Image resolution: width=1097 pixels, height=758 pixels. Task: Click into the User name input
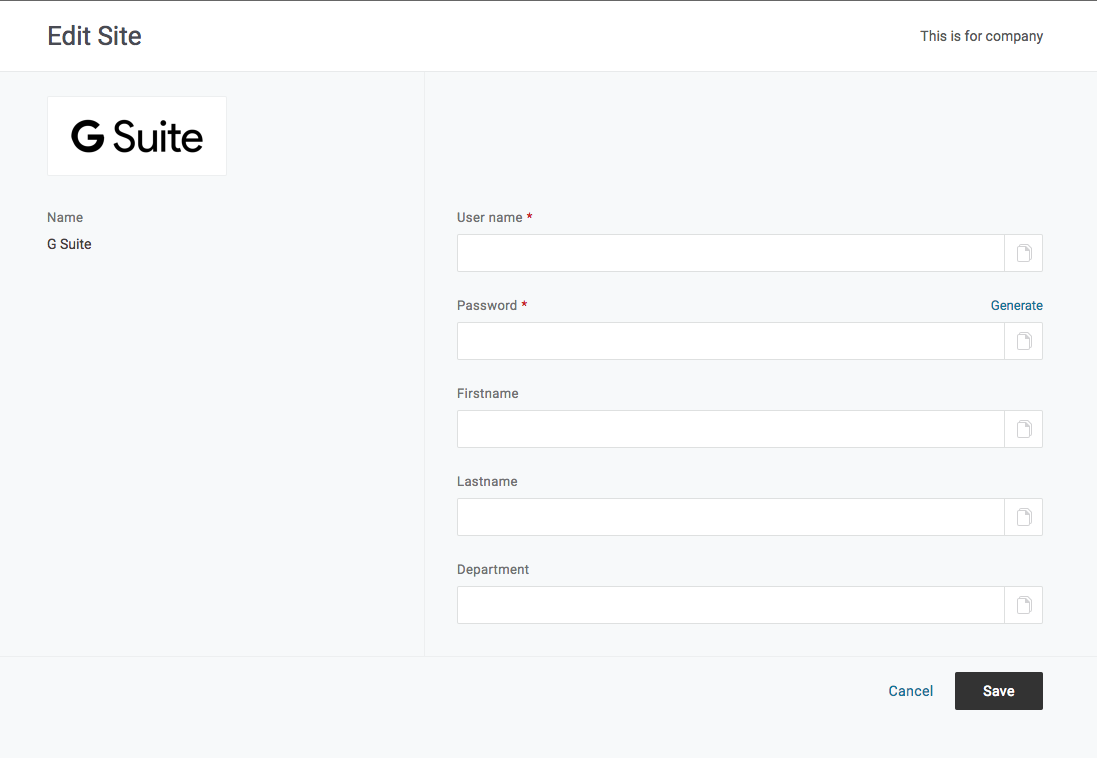(x=730, y=253)
